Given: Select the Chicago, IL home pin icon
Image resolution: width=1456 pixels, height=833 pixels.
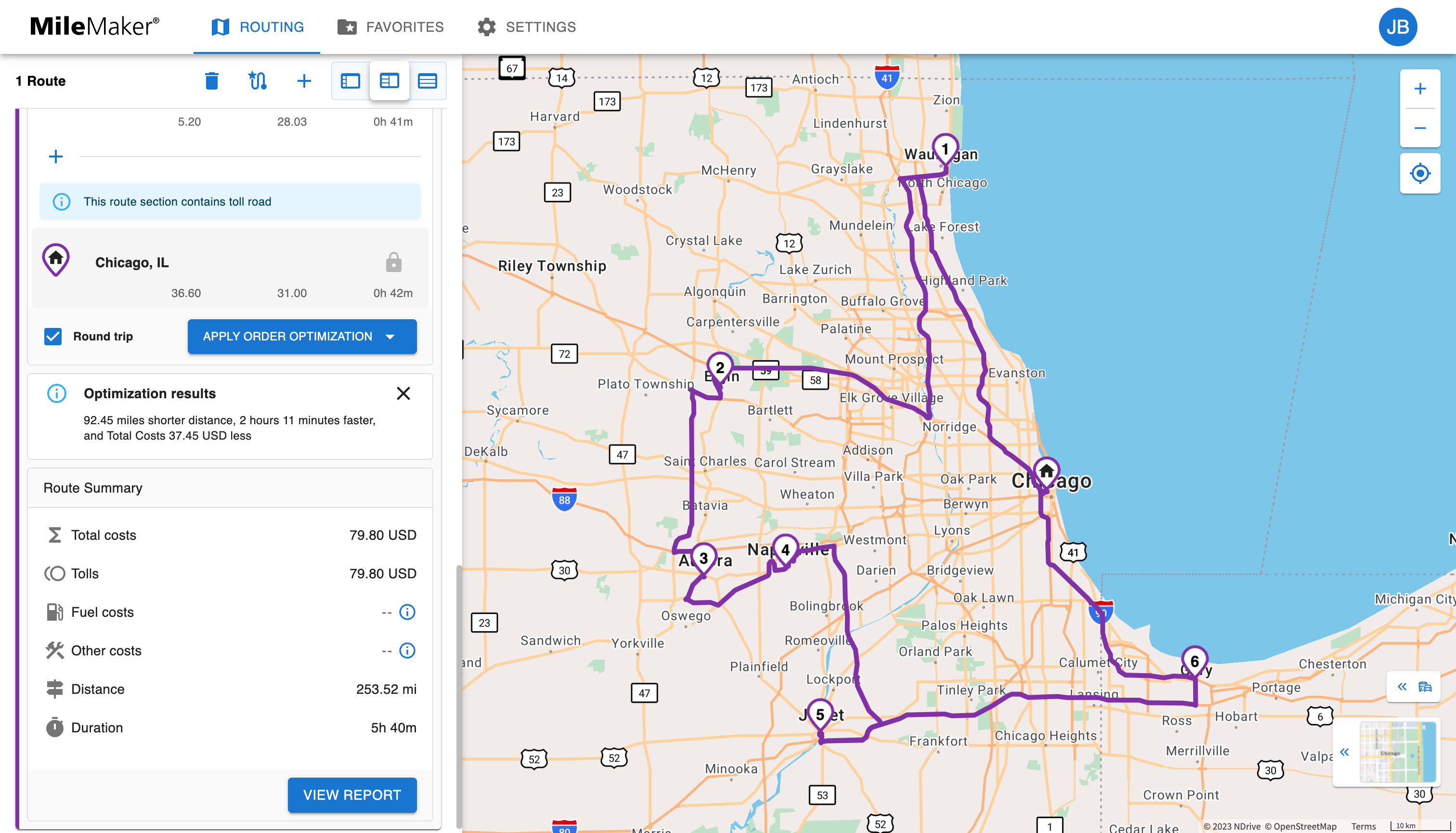Looking at the screenshot, I should (55, 260).
